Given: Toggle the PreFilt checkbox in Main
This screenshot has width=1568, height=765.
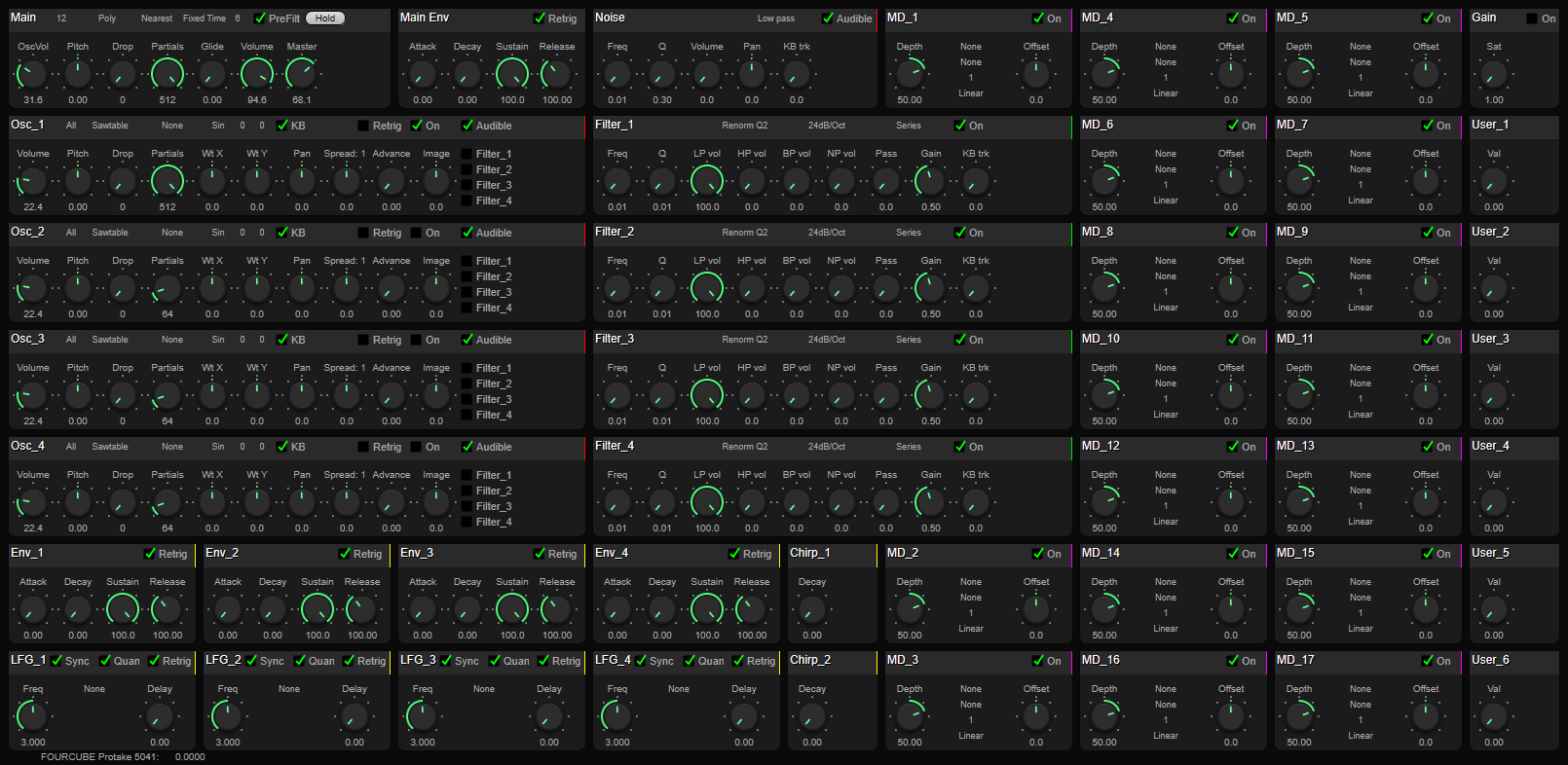Looking at the screenshot, I should (x=260, y=18).
